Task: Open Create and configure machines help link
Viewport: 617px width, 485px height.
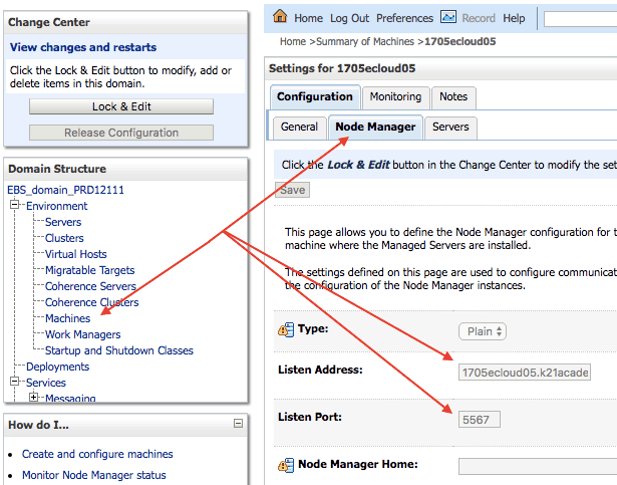Action: tap(98, 454)
